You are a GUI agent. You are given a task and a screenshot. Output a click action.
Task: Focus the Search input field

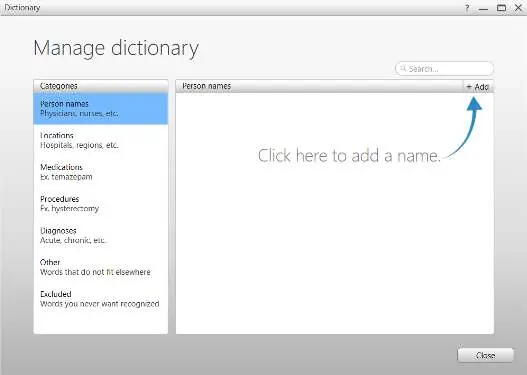444,69
